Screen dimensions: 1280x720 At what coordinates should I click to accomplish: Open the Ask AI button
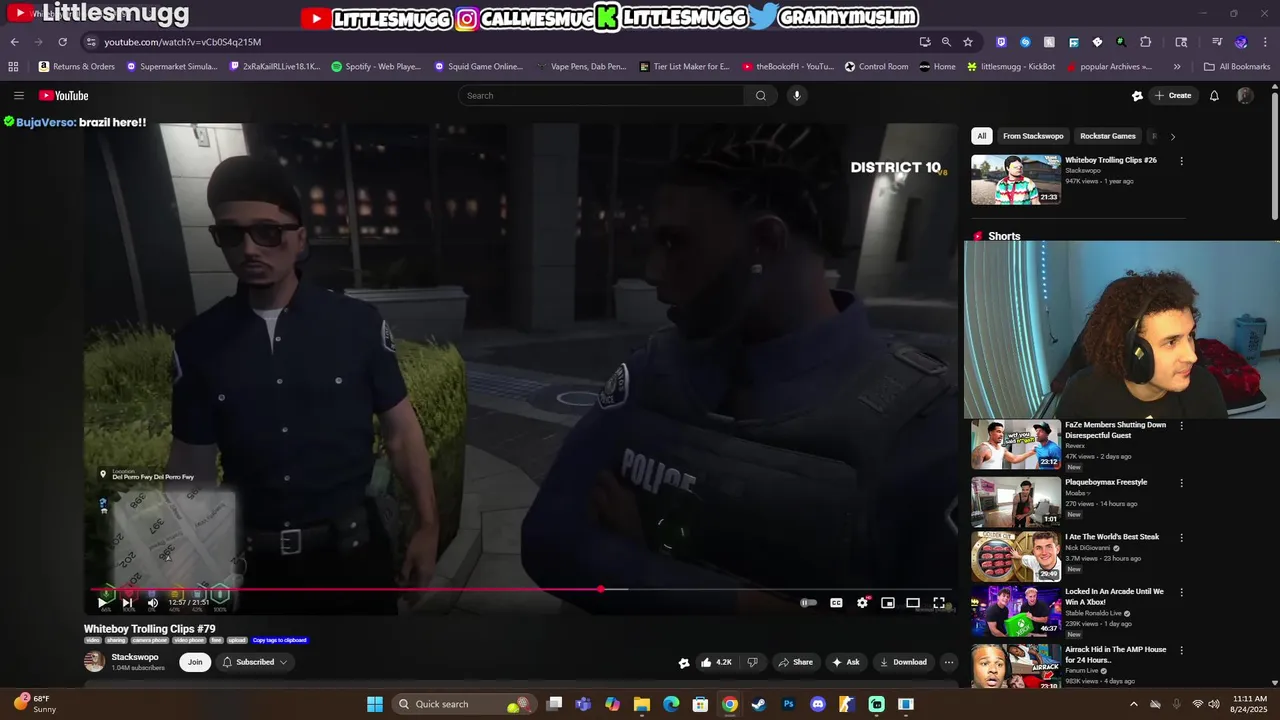[x=845, y=662]
